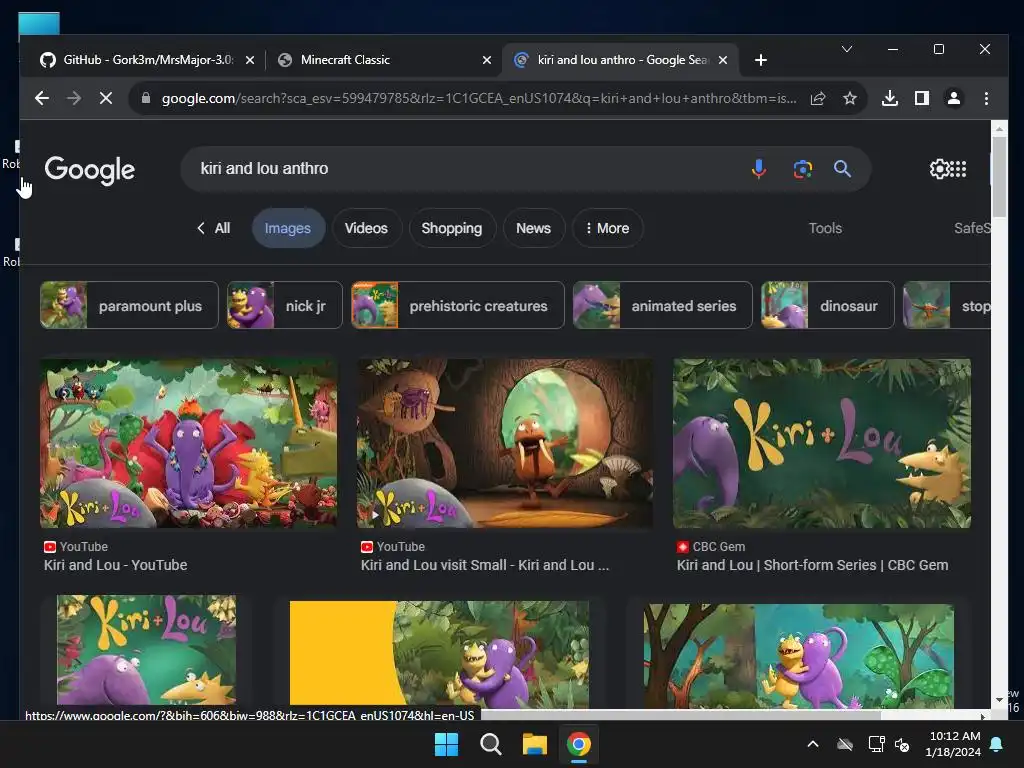Screen dimensions: 1024x768
Task: Close the GitHub MrsMajor tab
Action: coord(249,60)
